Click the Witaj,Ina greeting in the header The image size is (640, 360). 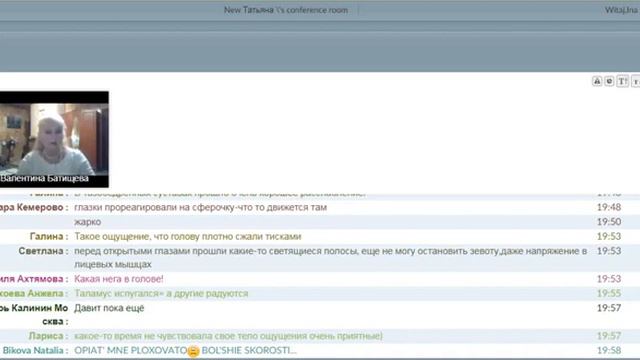(x=622, y=10)
